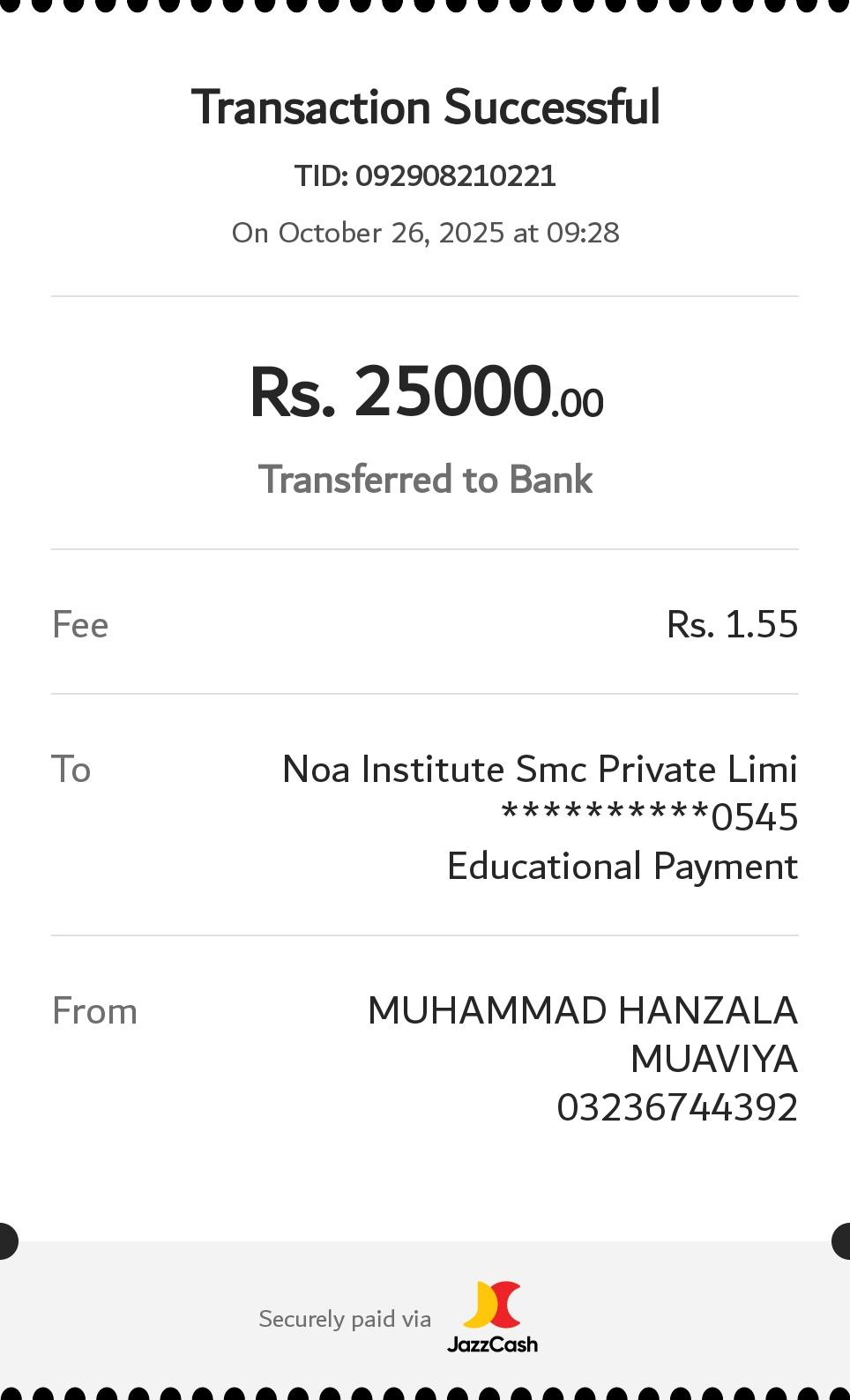
Task: Click the To label
Action: tap(71, 770)
